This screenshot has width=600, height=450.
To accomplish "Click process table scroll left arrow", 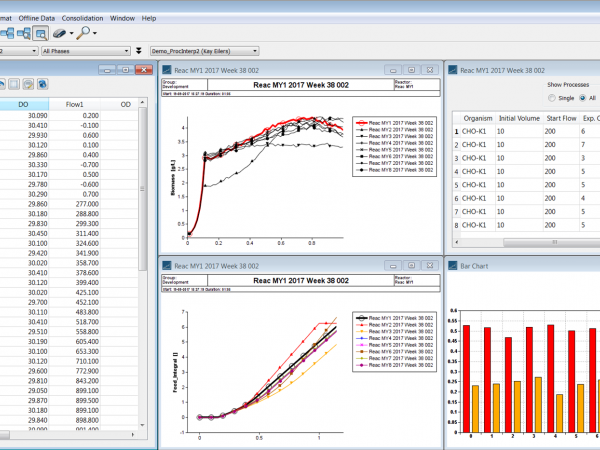I will click(457, 242).
